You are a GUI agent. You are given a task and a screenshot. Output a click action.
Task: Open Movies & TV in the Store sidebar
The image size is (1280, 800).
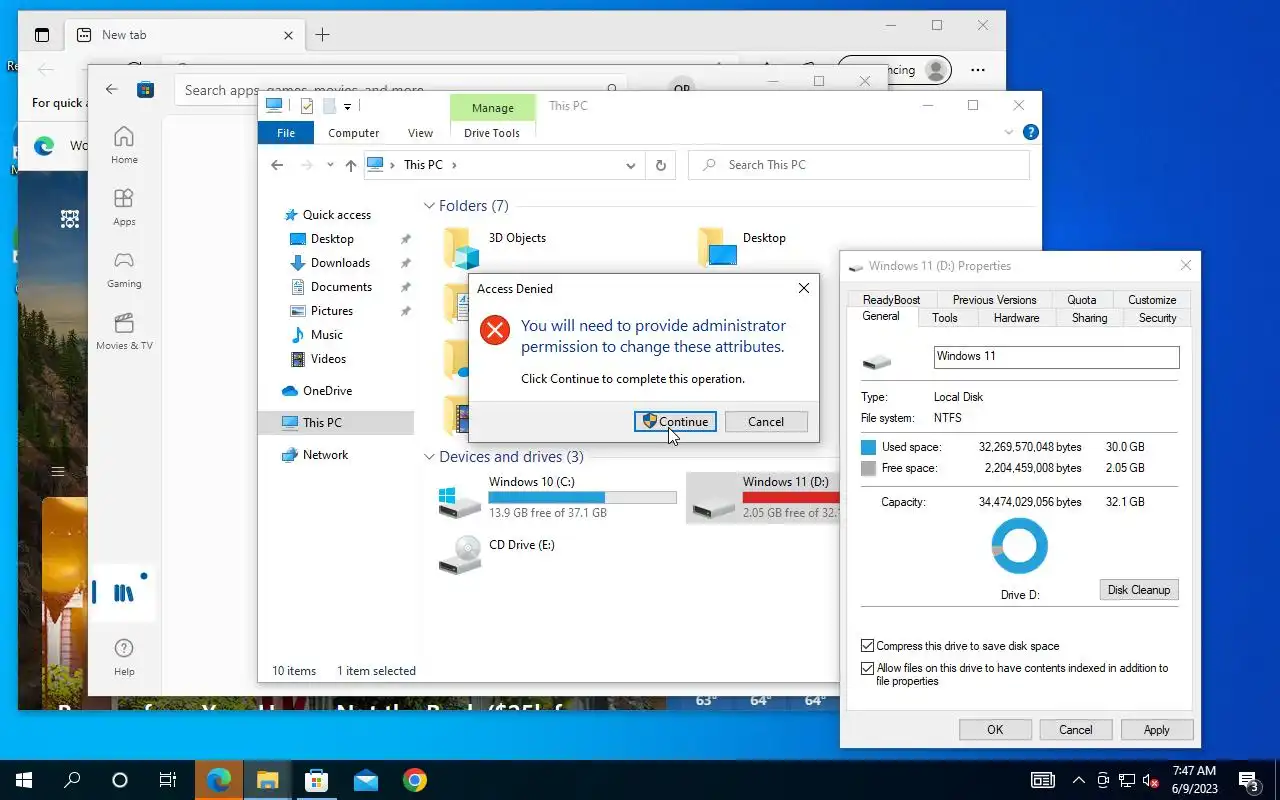(124, 331)
